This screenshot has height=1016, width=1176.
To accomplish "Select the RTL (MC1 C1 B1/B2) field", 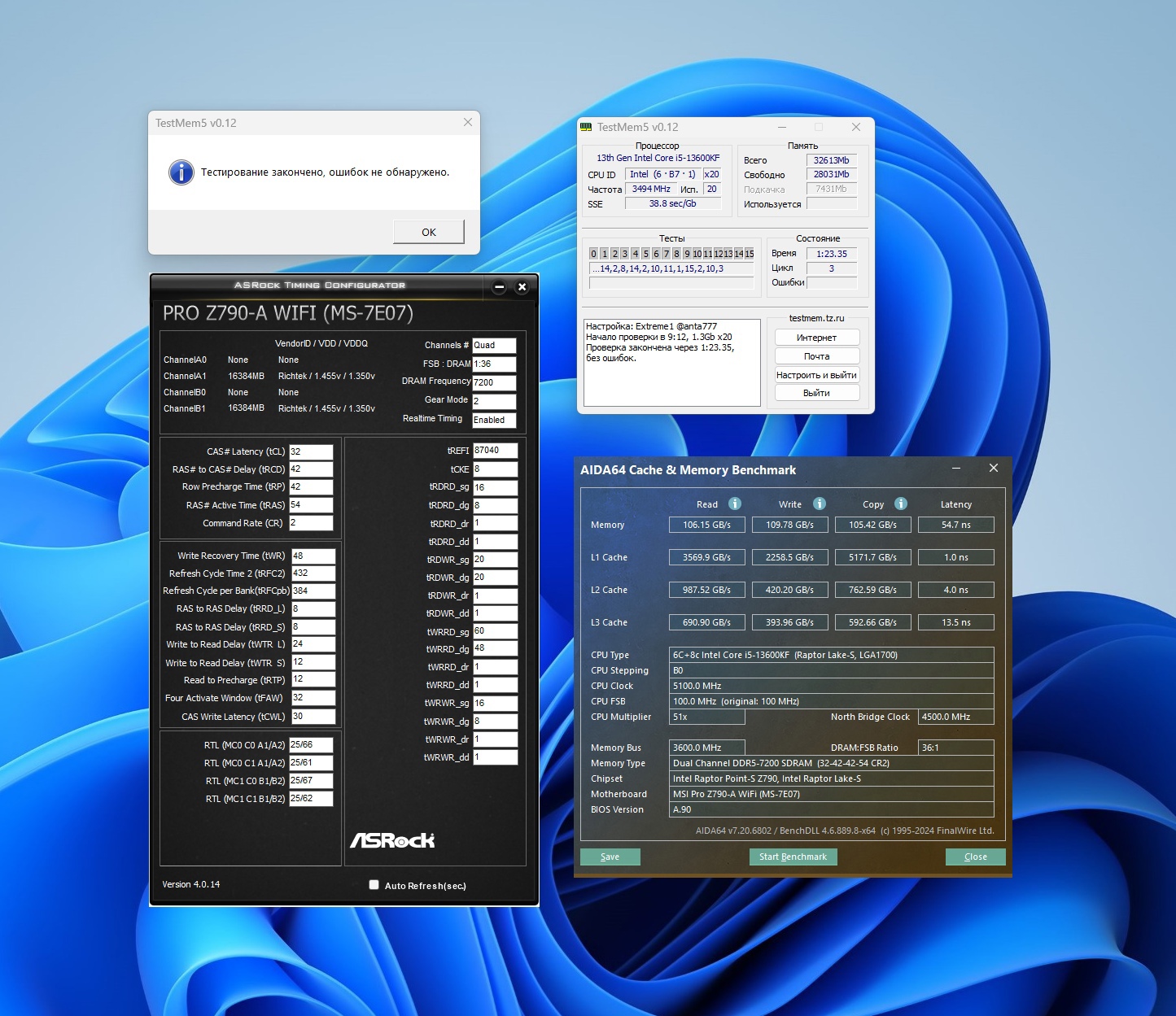I will pos(312,799).
